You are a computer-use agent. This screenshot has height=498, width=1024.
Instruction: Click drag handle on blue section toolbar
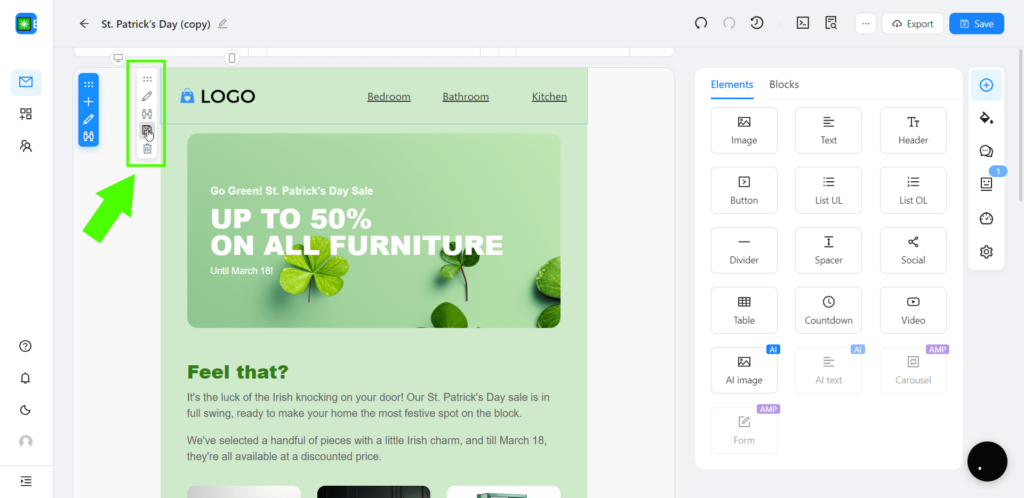click(x=89, y=84)
